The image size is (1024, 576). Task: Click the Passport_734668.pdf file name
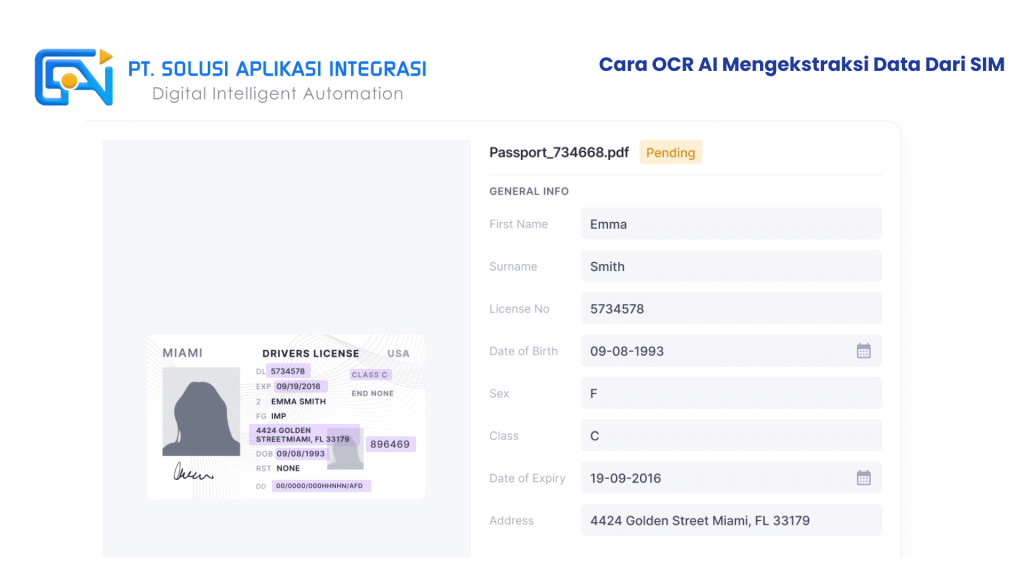click(559, 153)
